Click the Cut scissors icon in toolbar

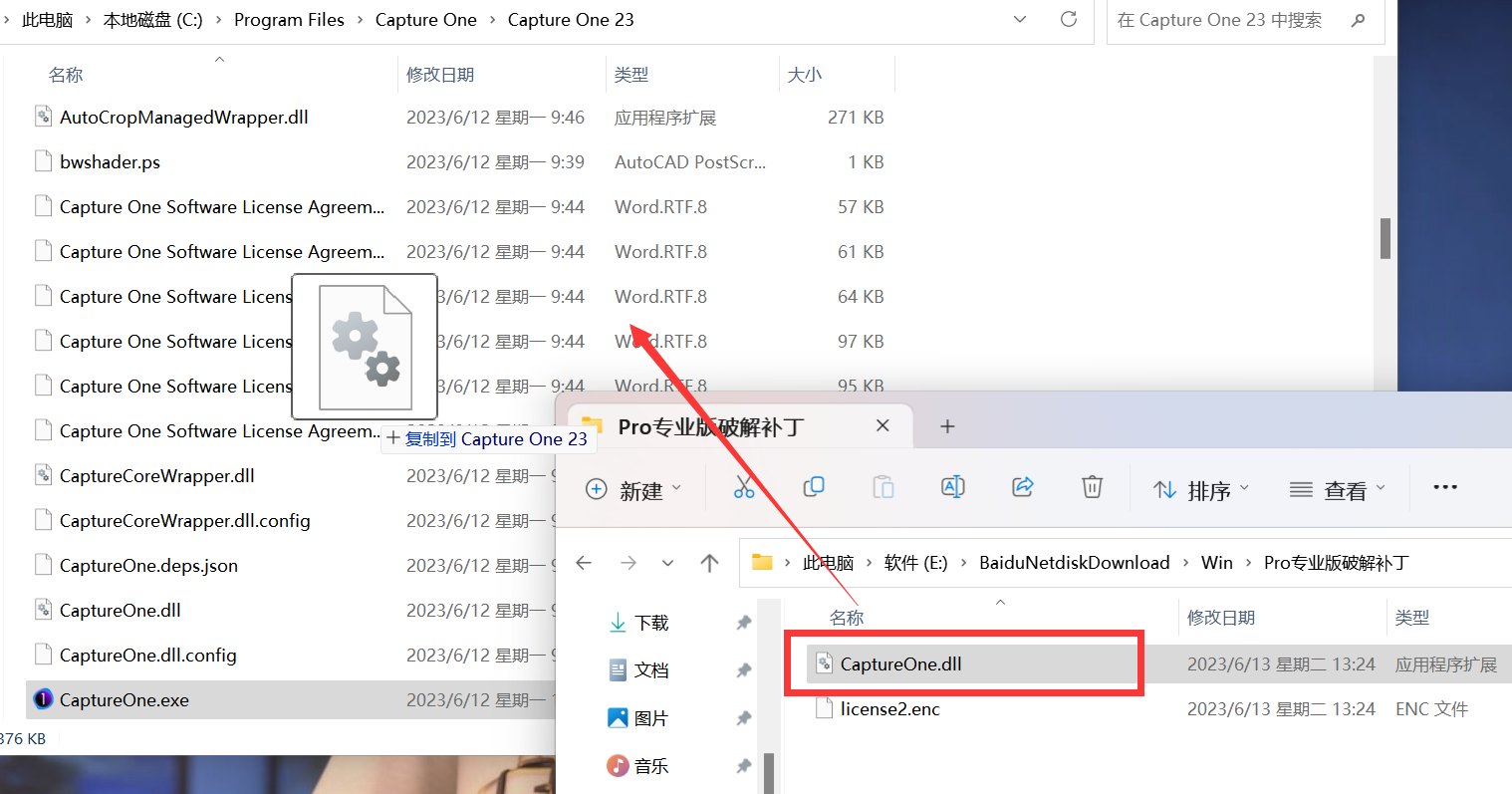point(744,487)
